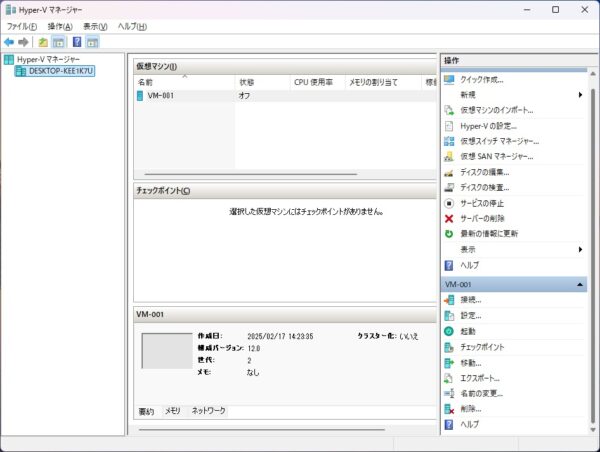This screenshot has height=452, width=600.
Task: Click 起動 start icon
Action: (x=449, y=331)
